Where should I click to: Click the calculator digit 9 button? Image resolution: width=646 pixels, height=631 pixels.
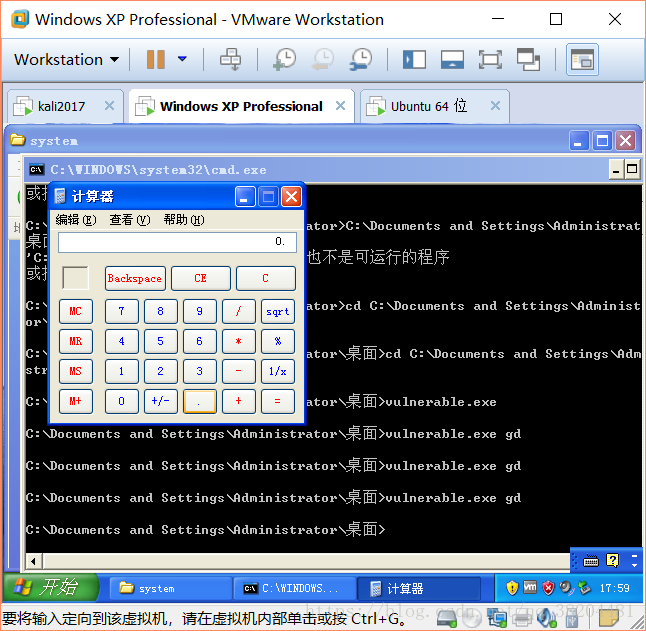(x=200, y=311)
